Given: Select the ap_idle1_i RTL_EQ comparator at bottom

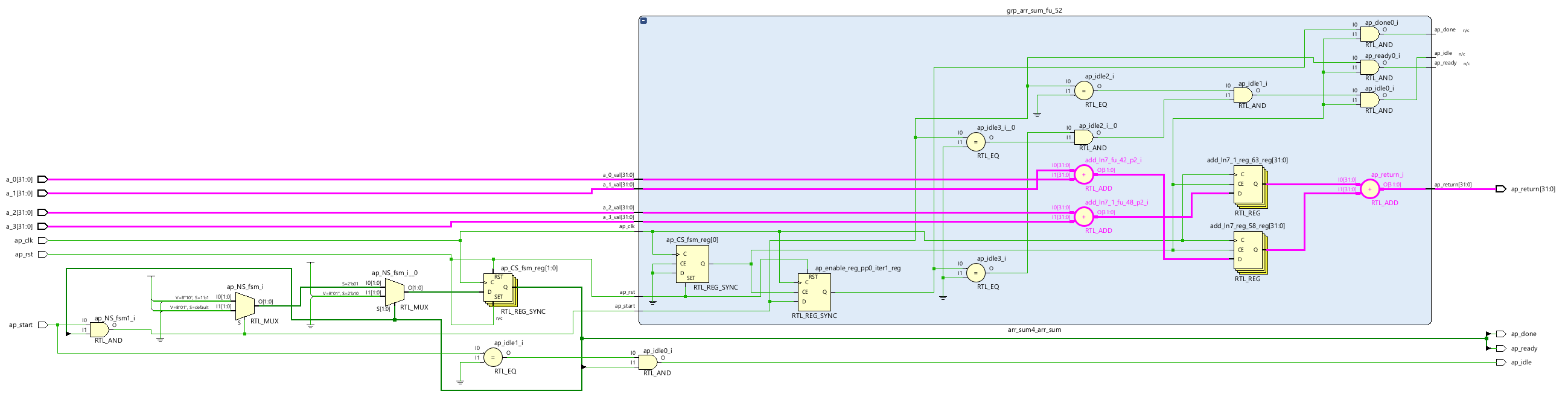Looking at the screenshot, I should (x=492, y=357).
